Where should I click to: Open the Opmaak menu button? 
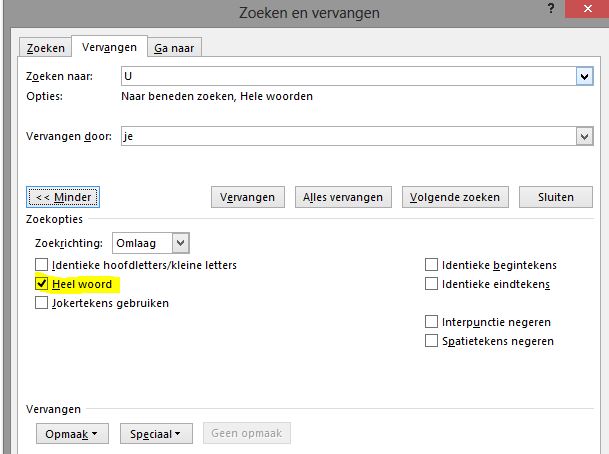point(72,434)
